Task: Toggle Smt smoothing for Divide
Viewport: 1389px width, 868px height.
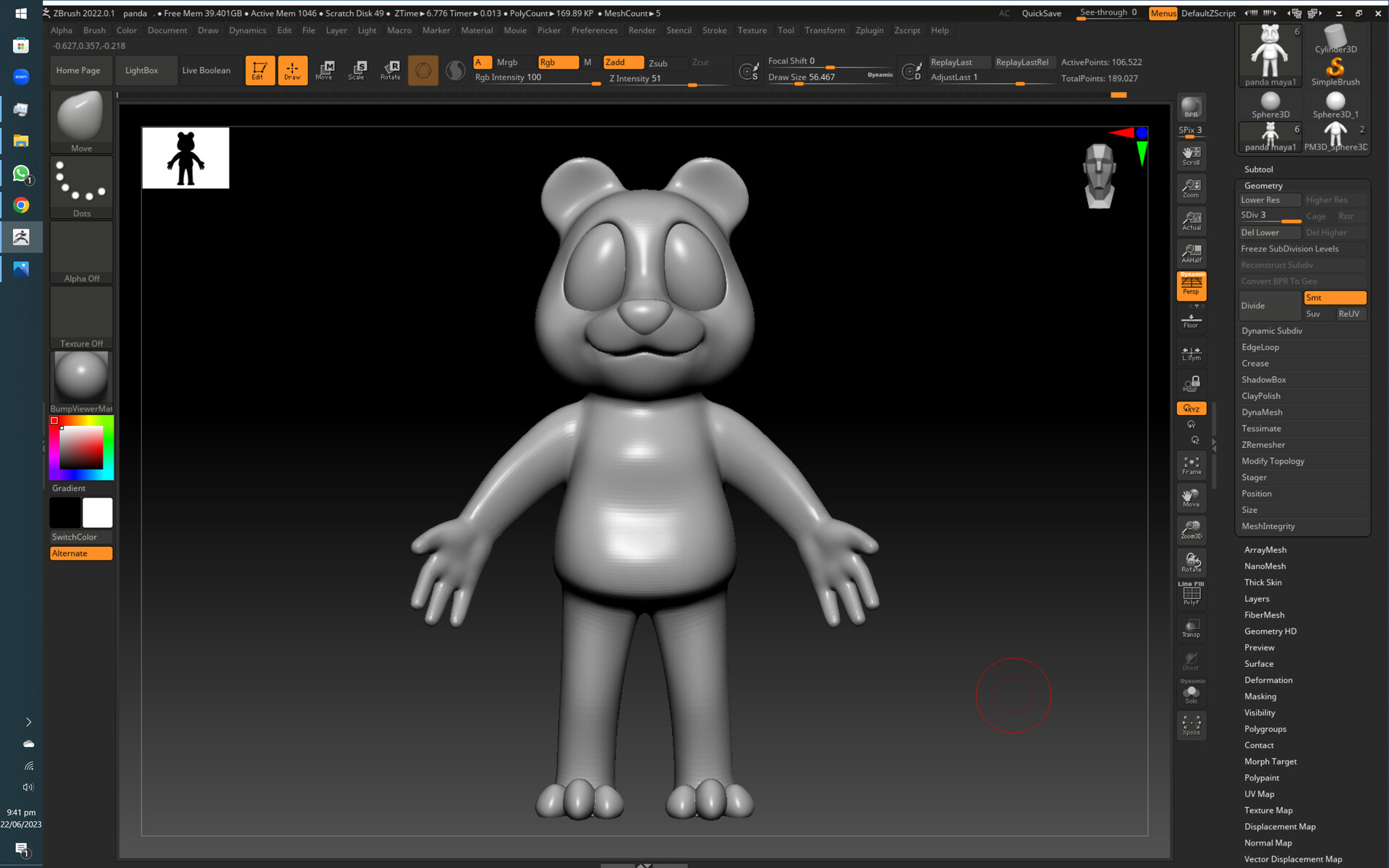Action: click(x=1335, y=297)
